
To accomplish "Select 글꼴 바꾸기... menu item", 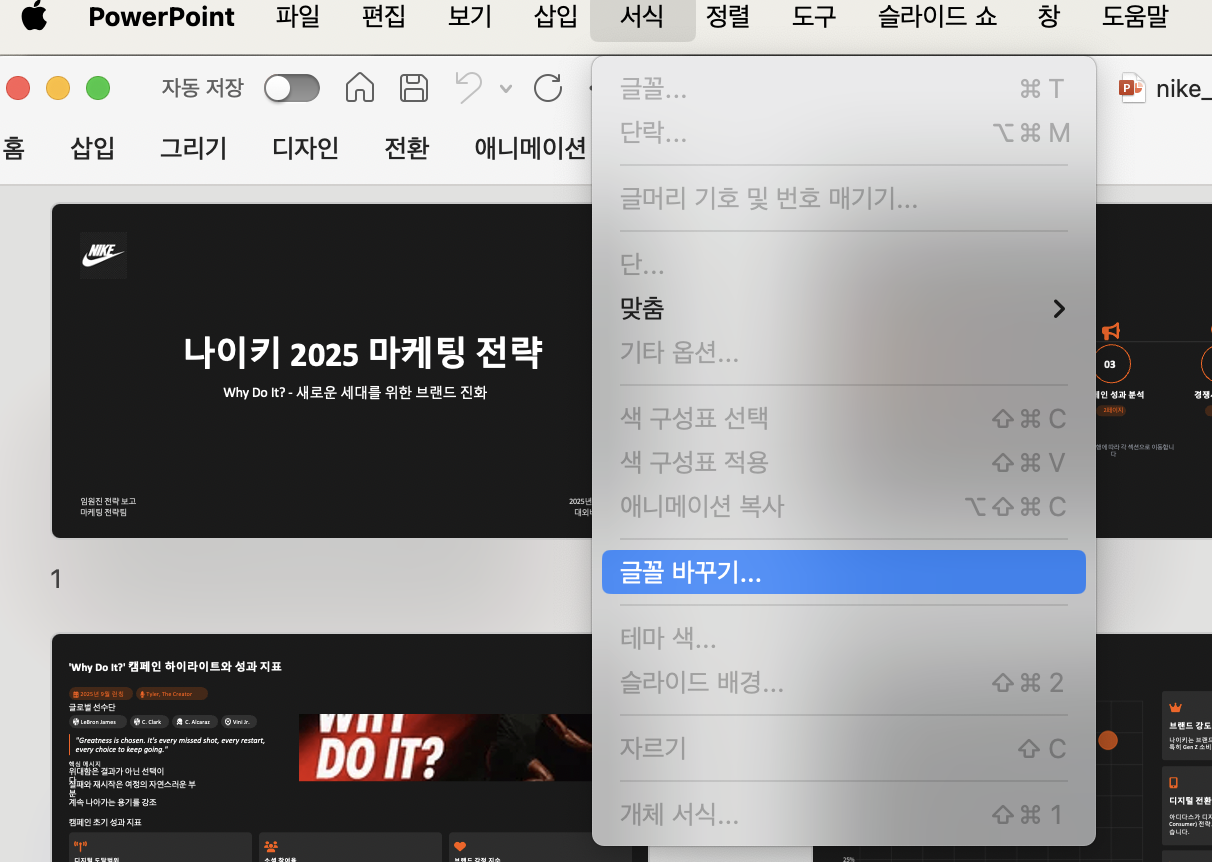I will tap(844, 572).
